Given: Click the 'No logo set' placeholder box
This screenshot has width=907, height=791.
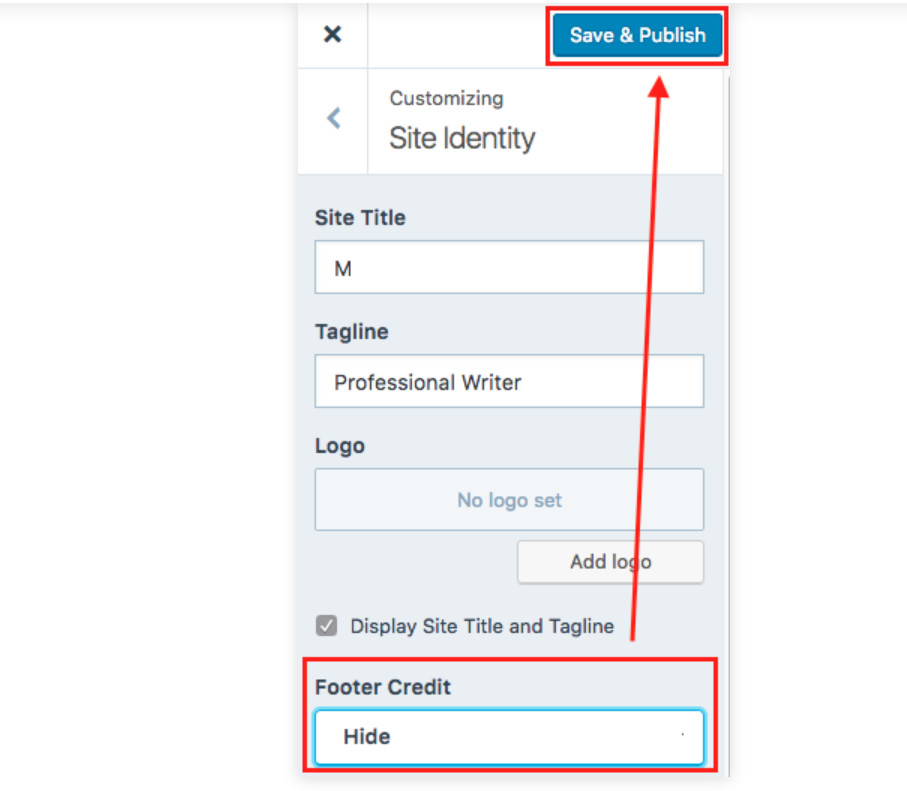Looking at the screenshot, I should coord(509,499).
